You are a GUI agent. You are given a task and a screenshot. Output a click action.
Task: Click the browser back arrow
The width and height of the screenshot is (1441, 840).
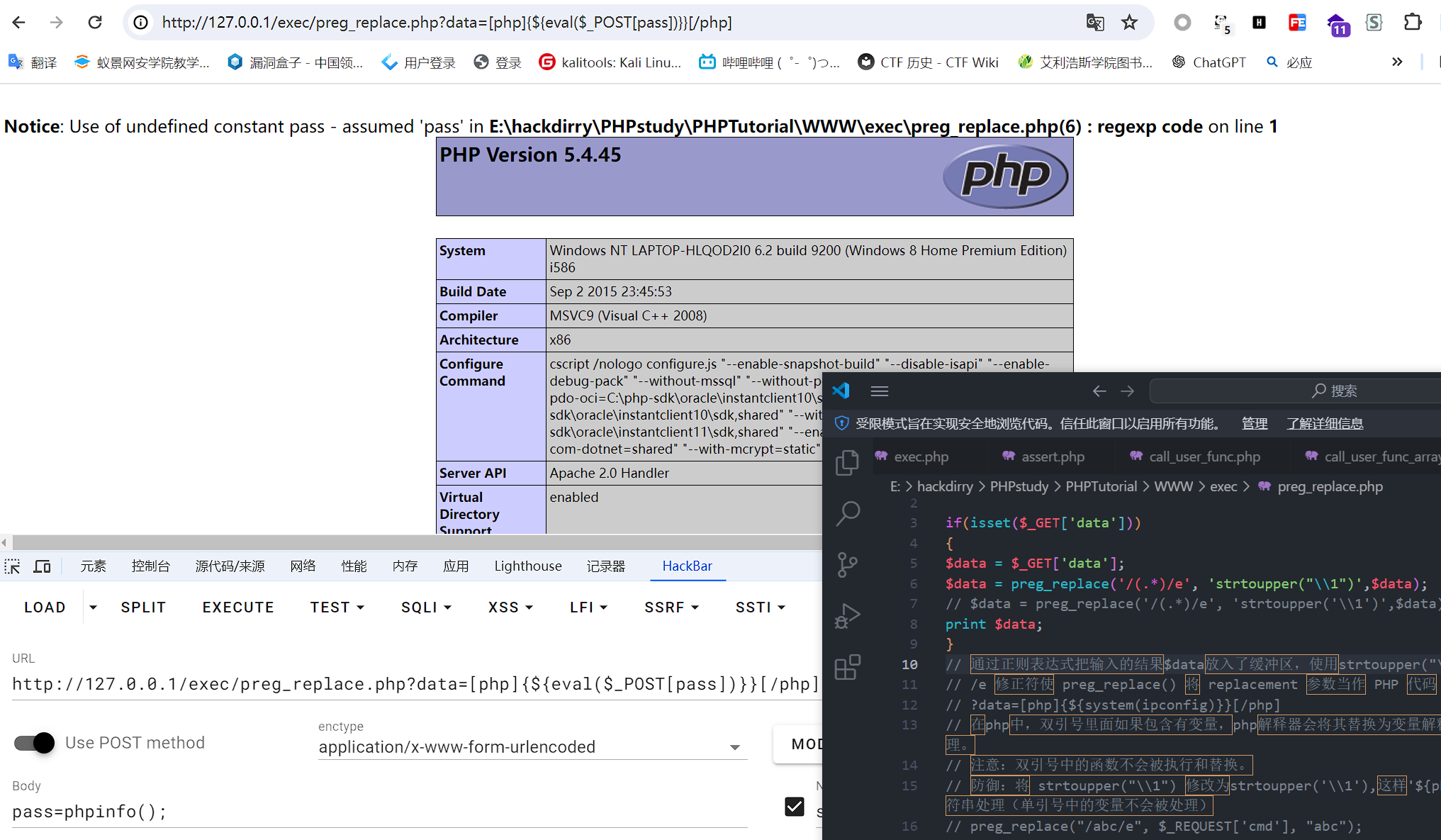[x=19, y=23]
